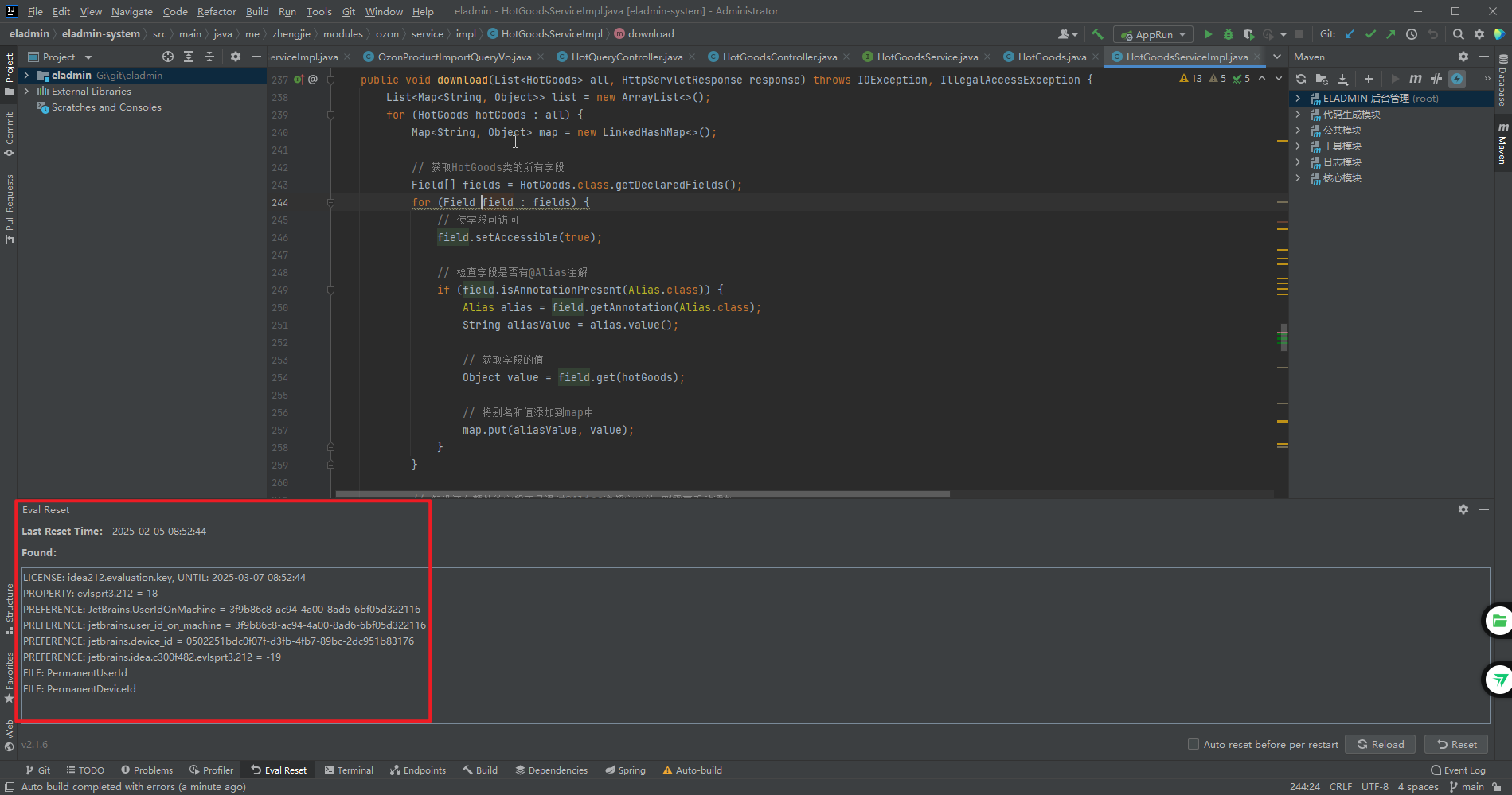Click select opened file target icon
This screenshot has width=1512, height=795.
(x=167, y=57)
